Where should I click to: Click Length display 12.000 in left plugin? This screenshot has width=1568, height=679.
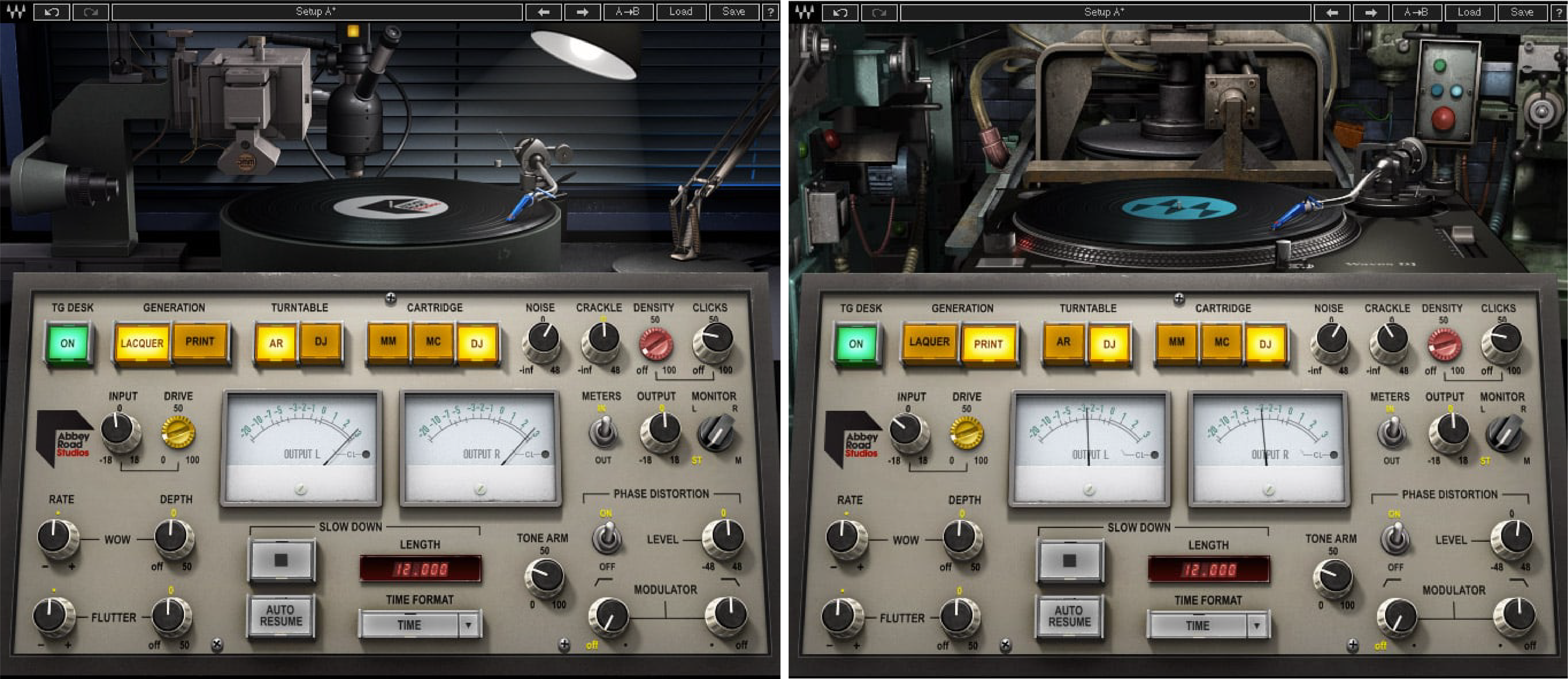tap(420, 570)
